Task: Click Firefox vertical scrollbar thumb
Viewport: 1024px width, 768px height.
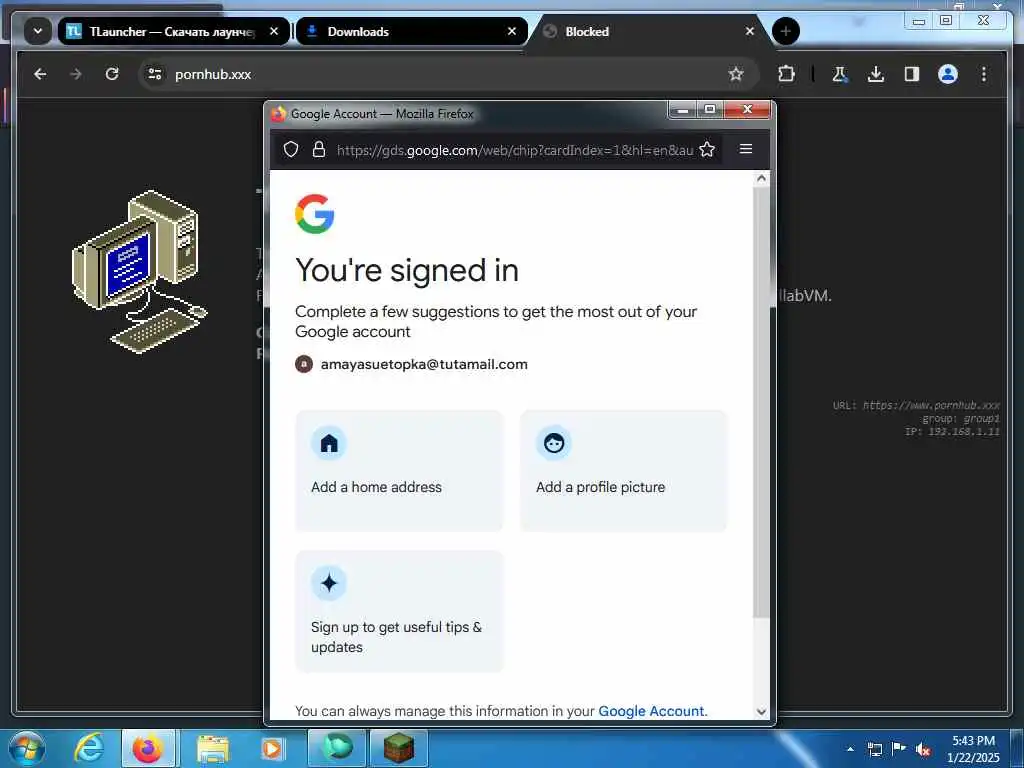Action: click(761, 402)
